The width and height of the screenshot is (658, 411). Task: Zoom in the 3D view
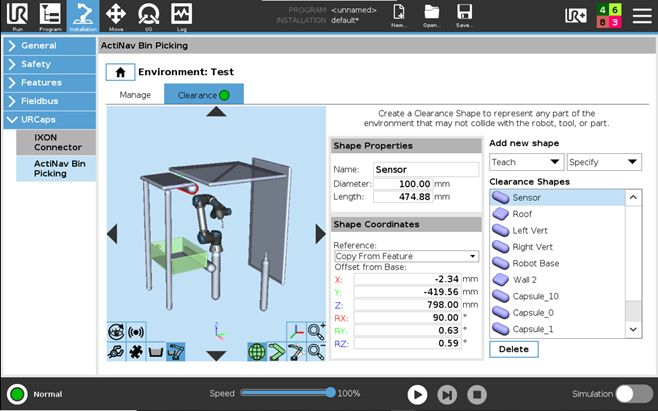316,332
